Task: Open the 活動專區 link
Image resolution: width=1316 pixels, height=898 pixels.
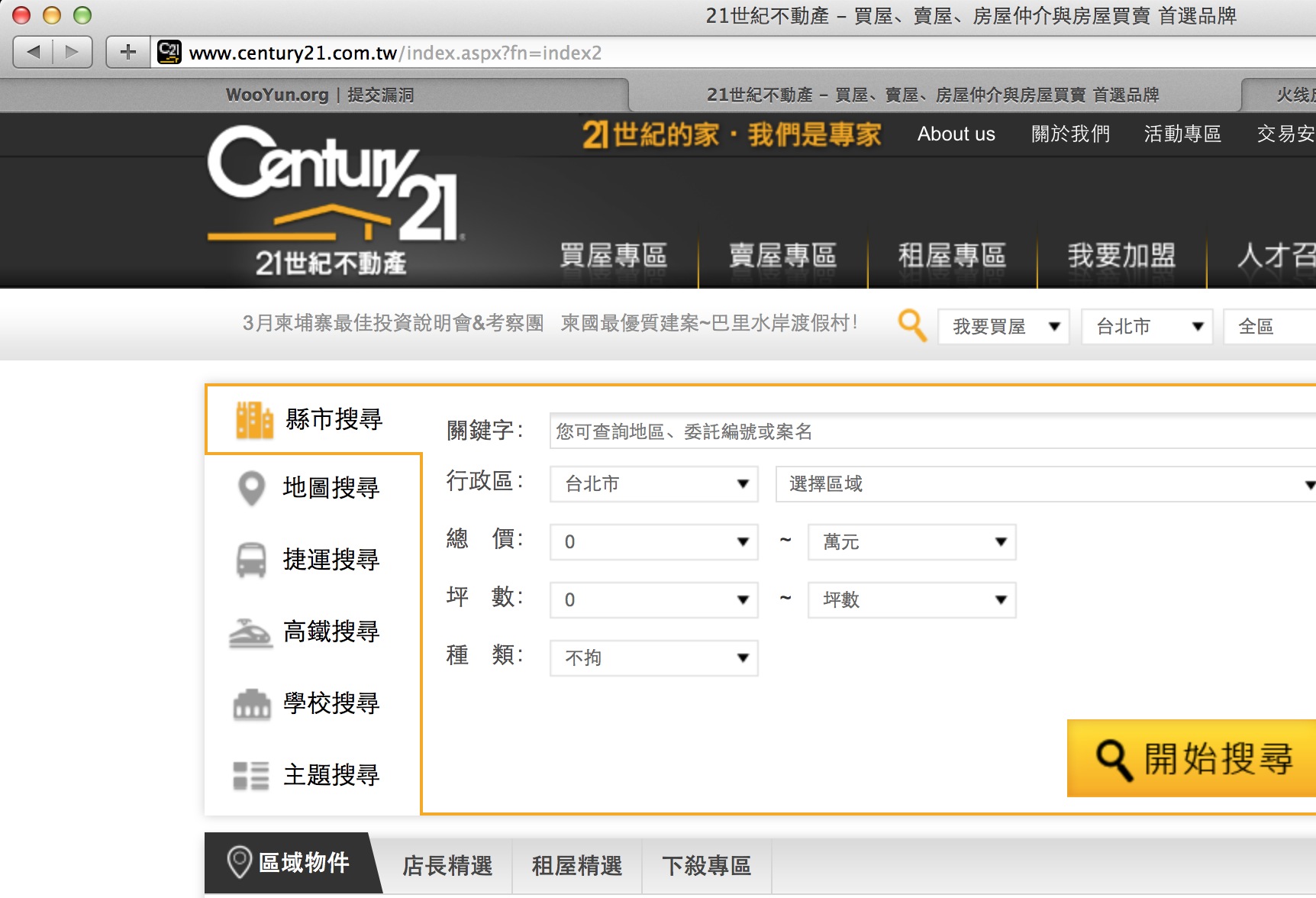Action: point(1182,134)
